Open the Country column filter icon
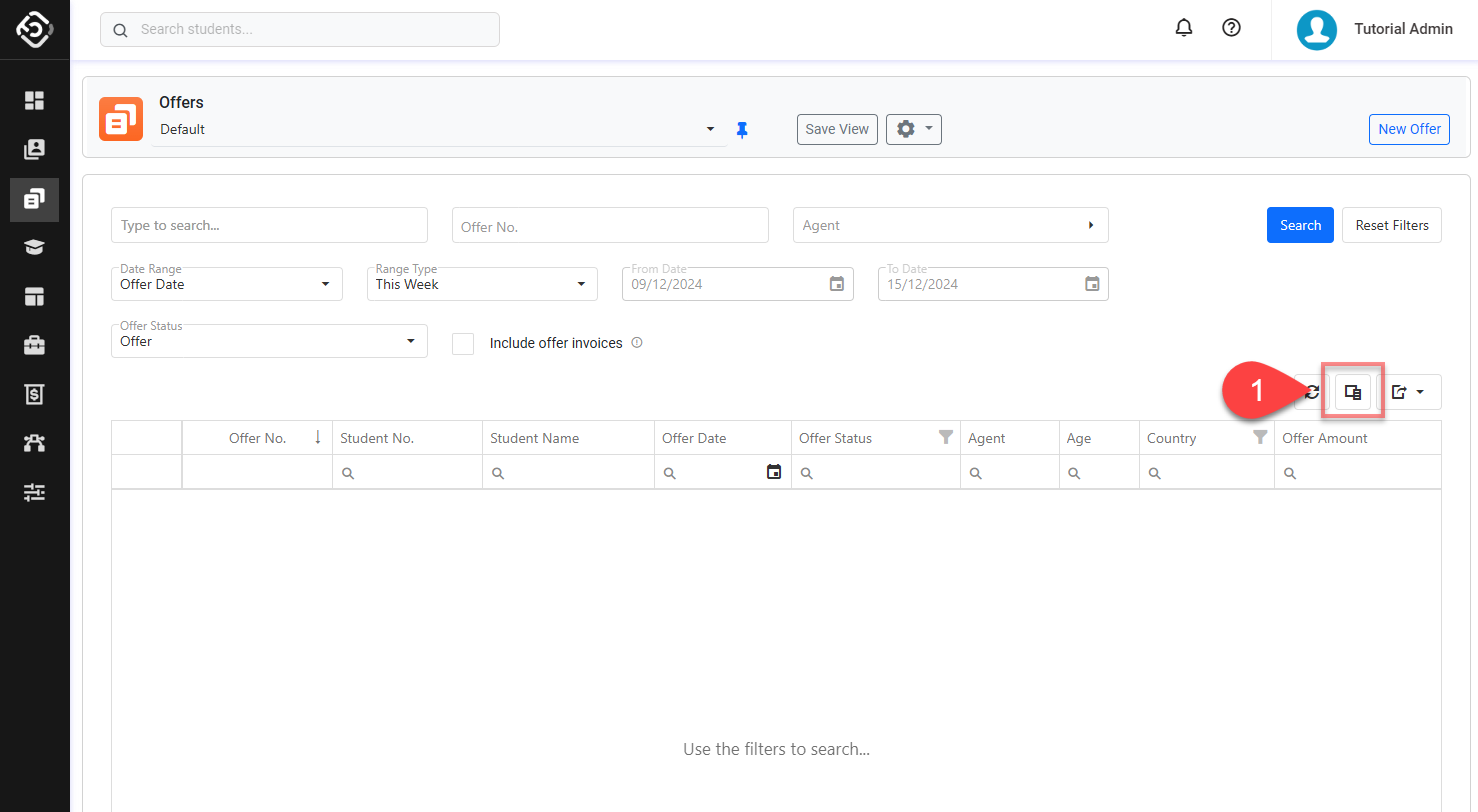 click(1260, 437)
